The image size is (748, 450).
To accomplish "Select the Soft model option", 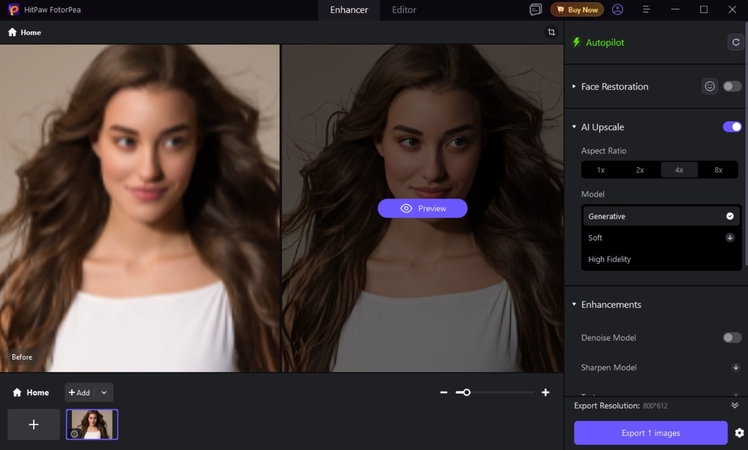I will tap(661, 237).
